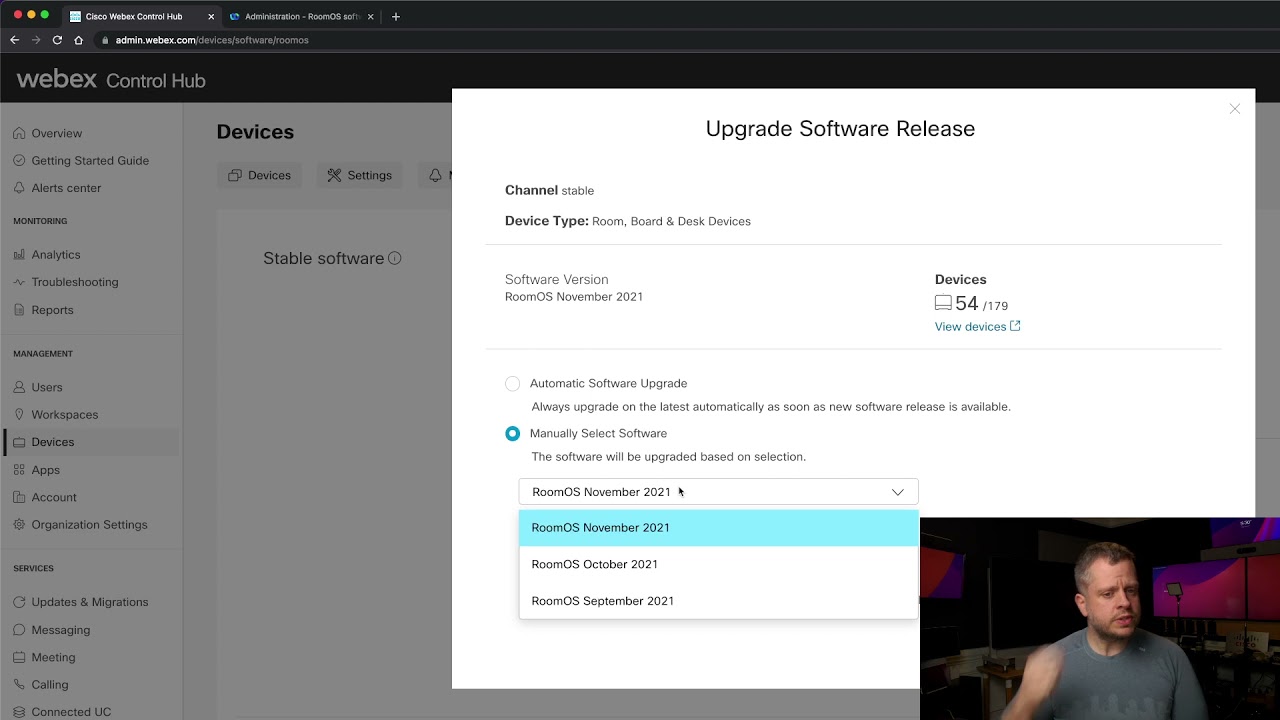Open Organization Settings
The width and height of the screenshot is (1280, 720).
pos(89,524)
